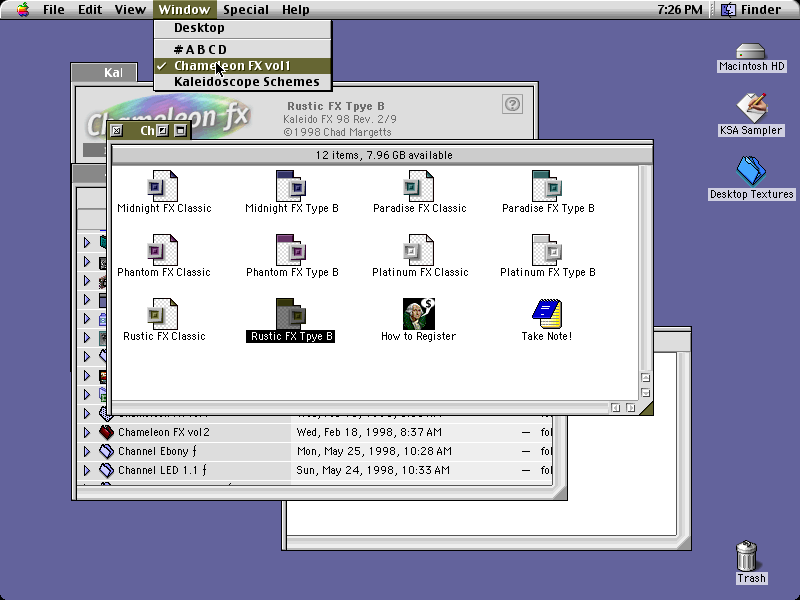Screen dimensions: 800x600
Task: Select the Midnight FX Type B file icon
Action: (x=291, y=186)
